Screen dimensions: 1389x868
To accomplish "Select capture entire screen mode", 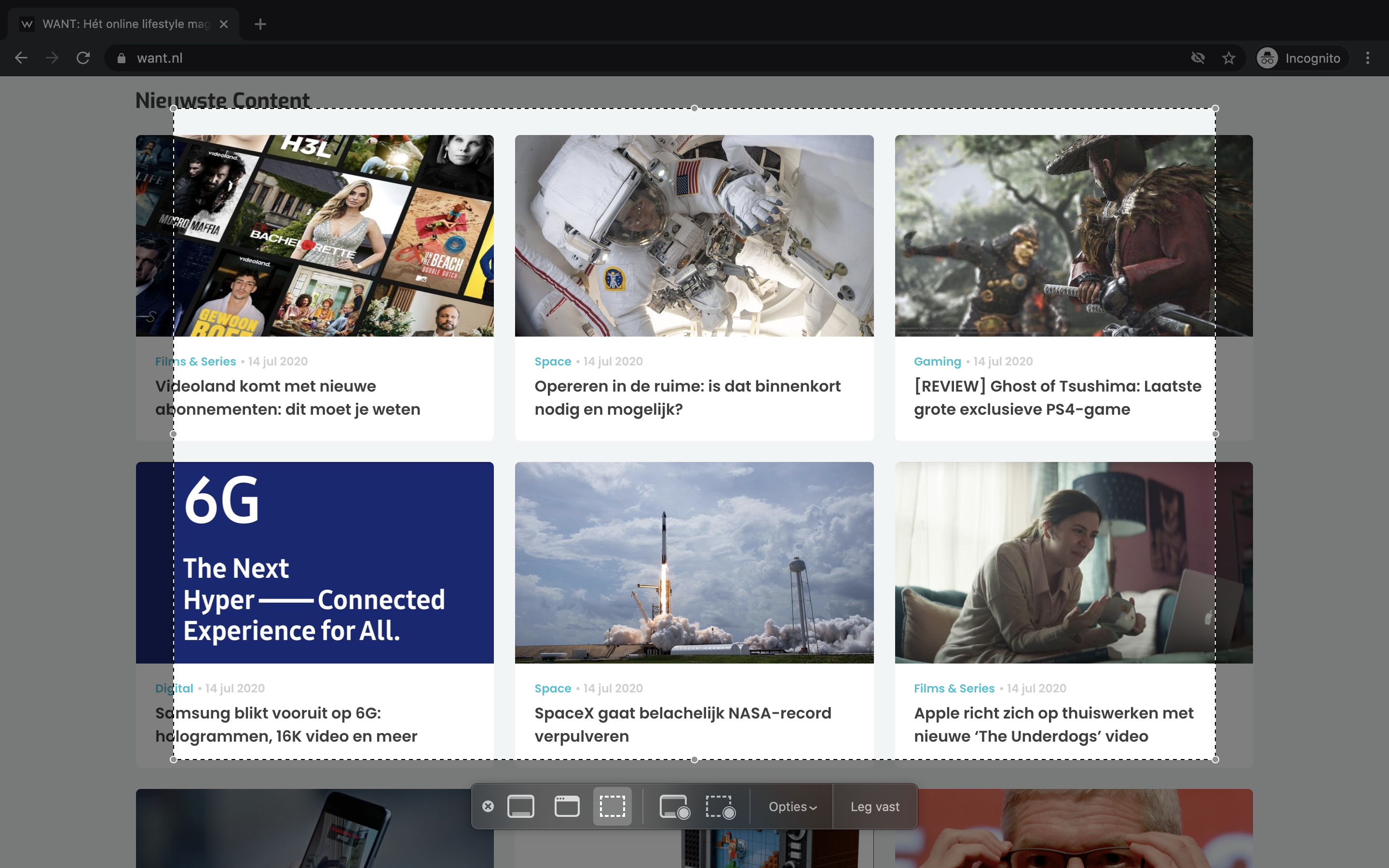I will click(520, 807).
